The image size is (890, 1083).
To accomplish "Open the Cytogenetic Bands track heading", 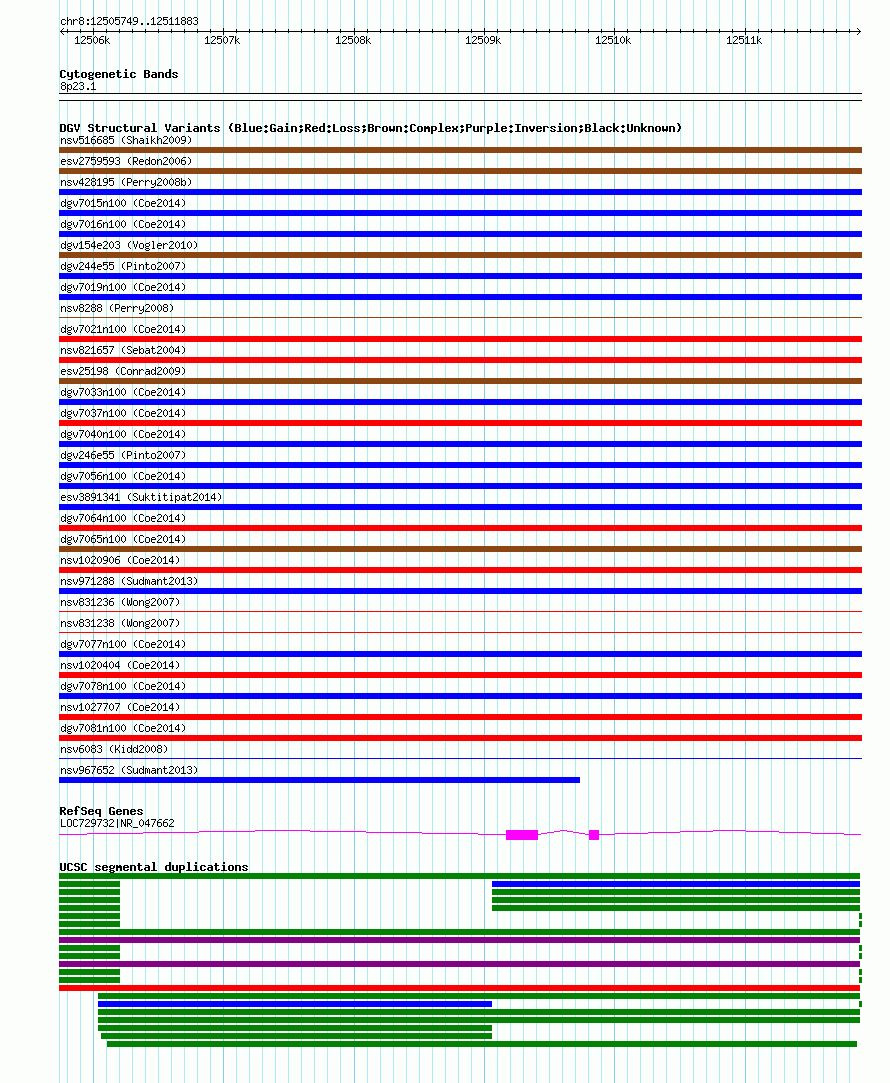I will click(119, 74).
